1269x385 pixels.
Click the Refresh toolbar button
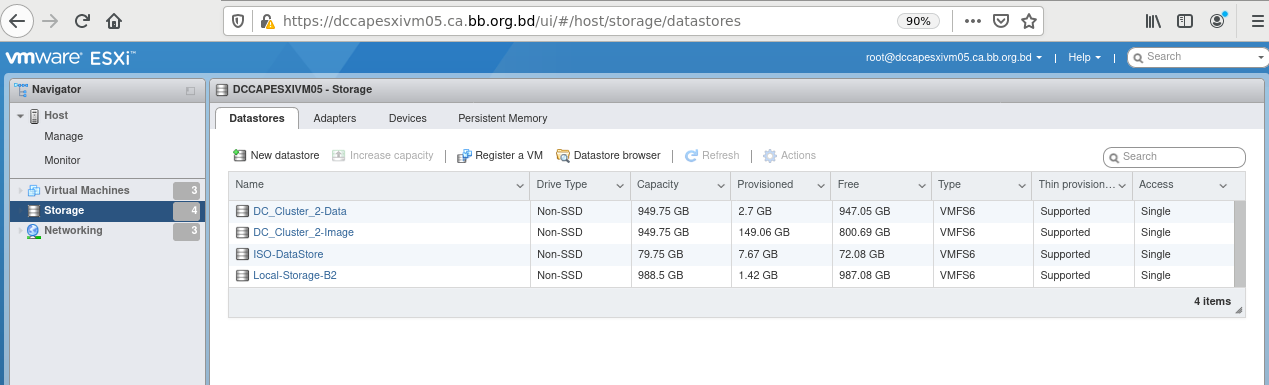[712, 156]
